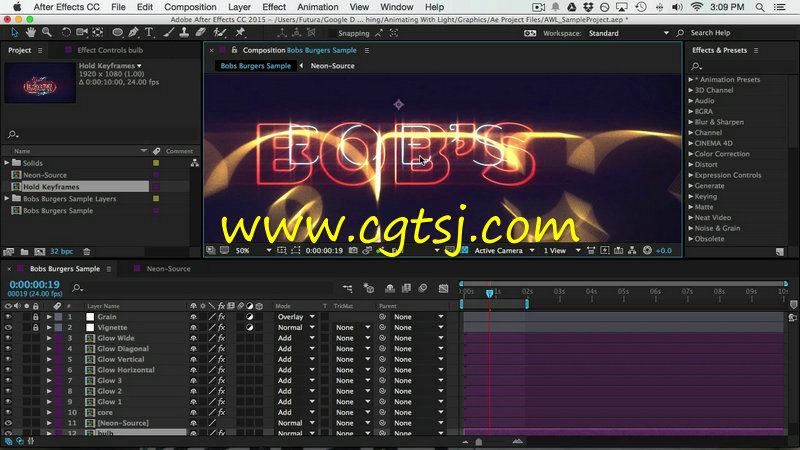The height and width of the screenshot is (450, 800).
Task: Click the current time 0:00:00:19 in timeline
Action: point(34,285)
